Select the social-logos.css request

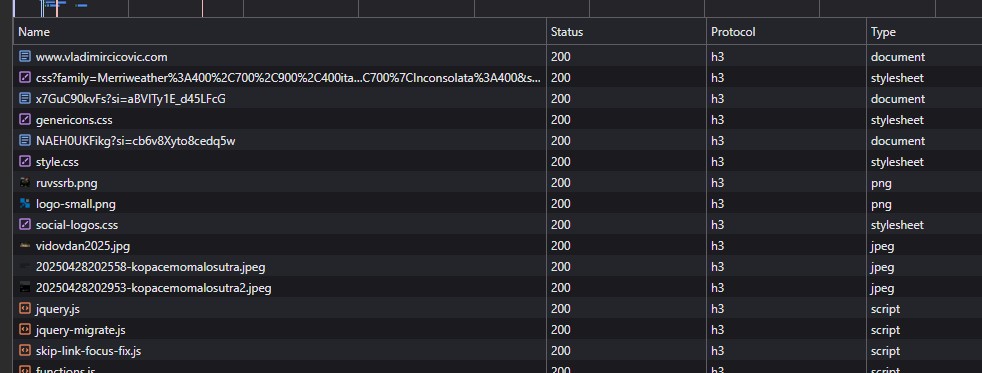pos(77,225)
